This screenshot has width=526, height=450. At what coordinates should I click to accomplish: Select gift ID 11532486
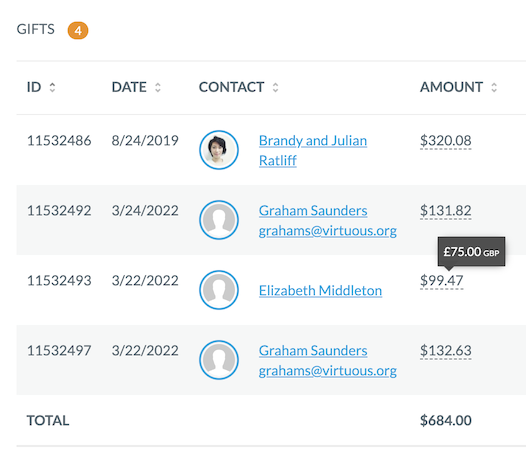pos(59,141)
